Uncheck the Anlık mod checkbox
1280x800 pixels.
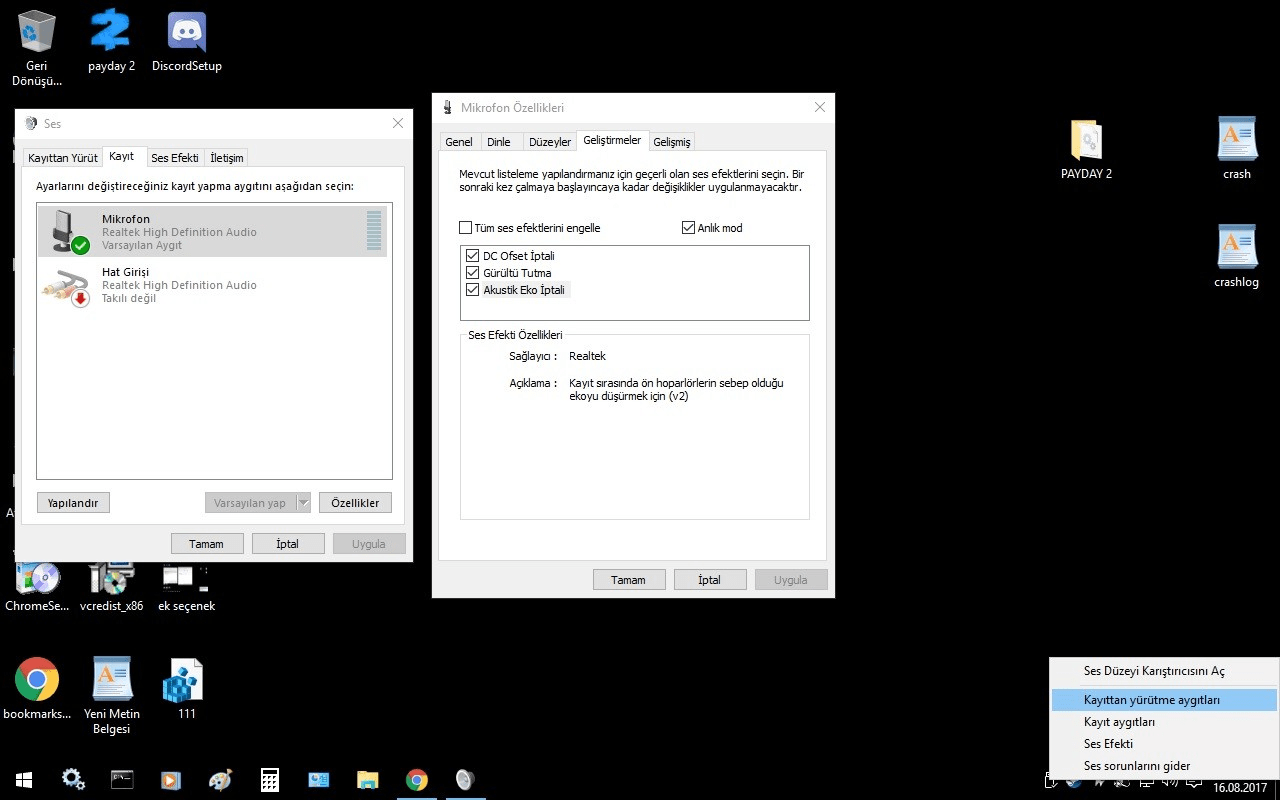tap(688, 228)
